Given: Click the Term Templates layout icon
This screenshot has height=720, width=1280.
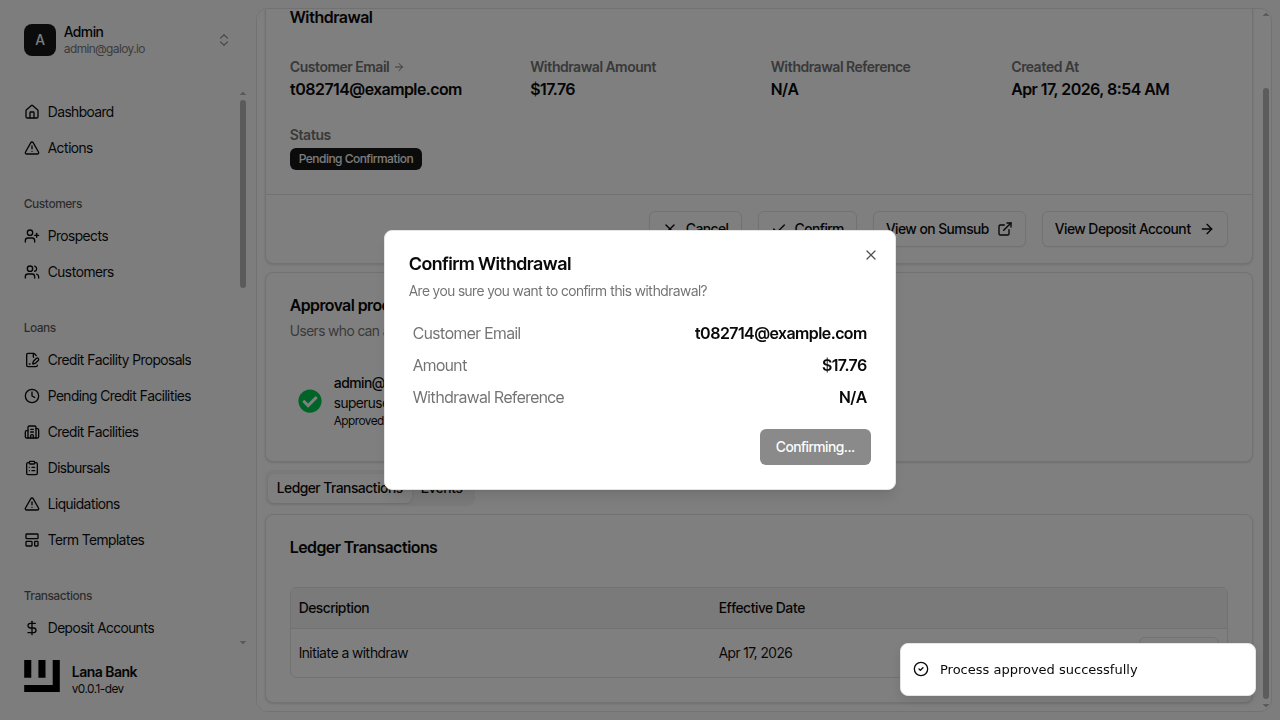Looking at the screenshot, I should (x=32, y=540).
